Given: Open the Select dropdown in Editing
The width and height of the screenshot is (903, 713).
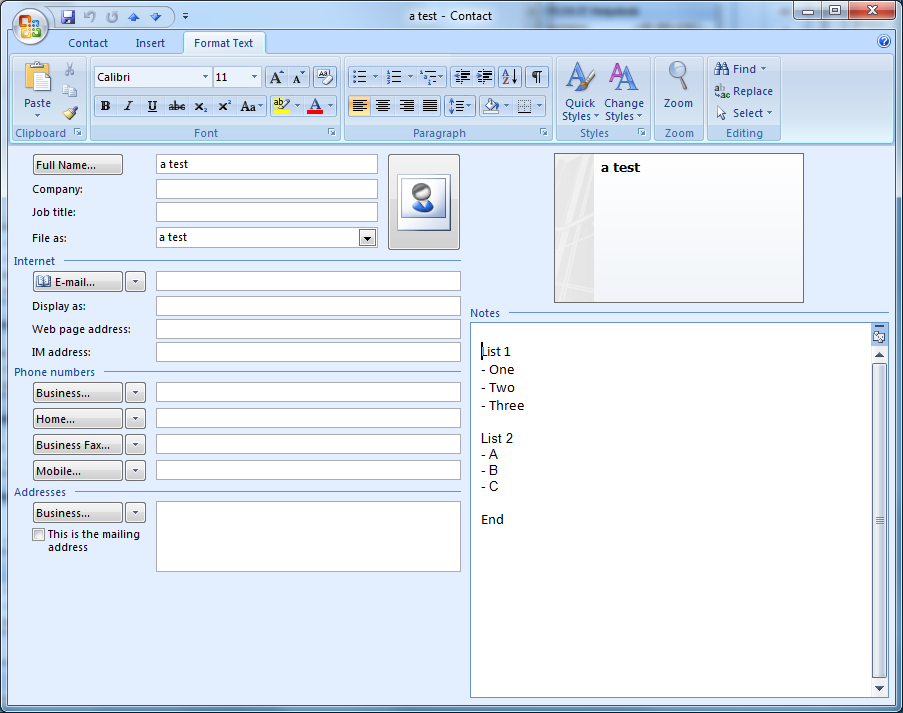Looking at the screenshot, I should tap(744, 113).
